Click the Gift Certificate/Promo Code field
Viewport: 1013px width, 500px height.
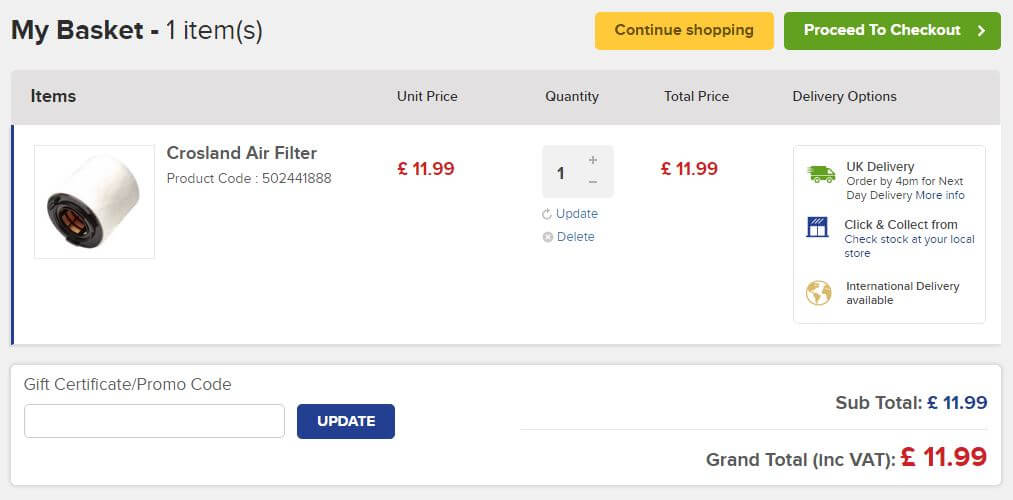pyautogui.click(x=154, y=421)
